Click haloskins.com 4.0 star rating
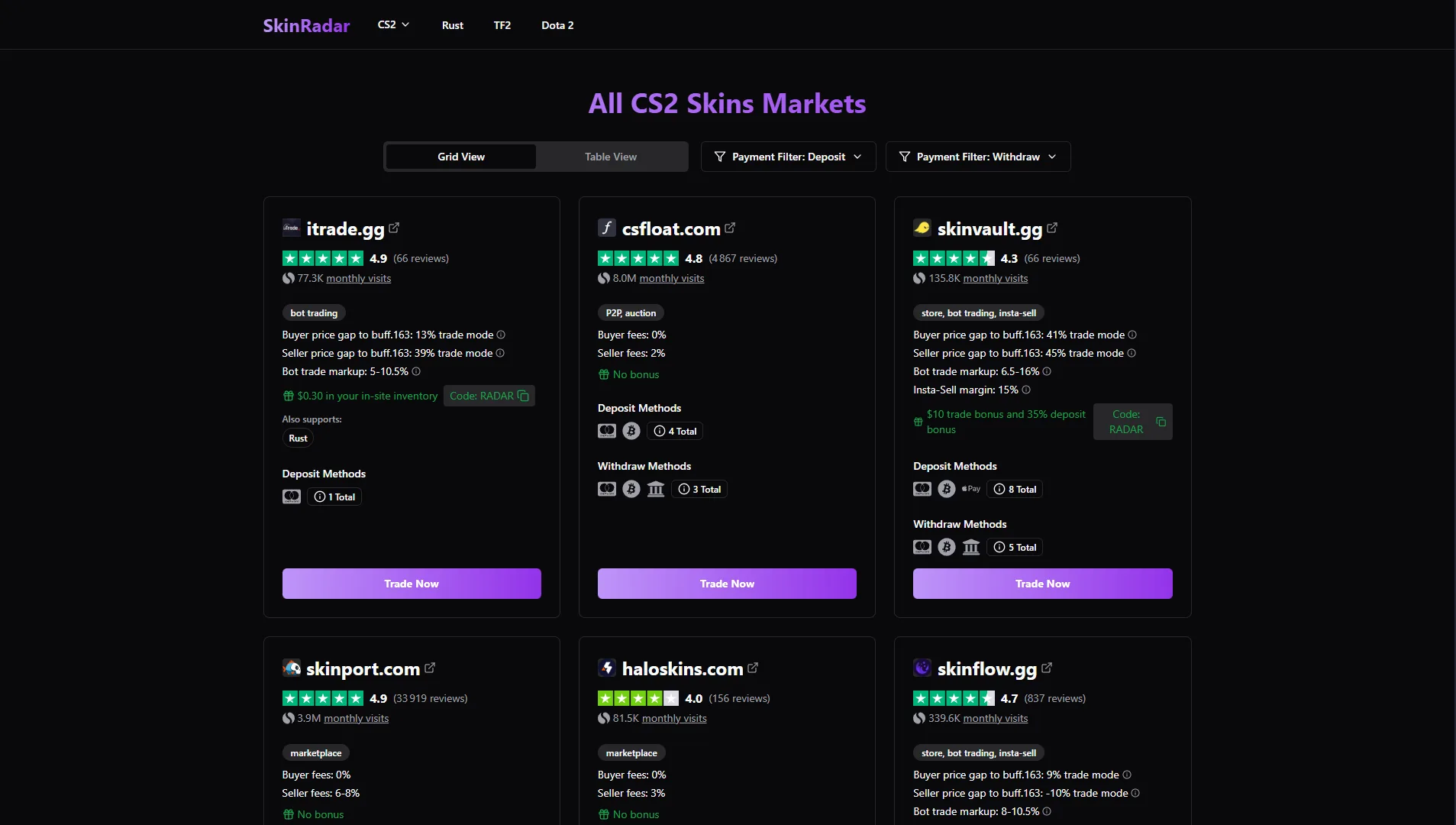 click(x=638, y=698)
